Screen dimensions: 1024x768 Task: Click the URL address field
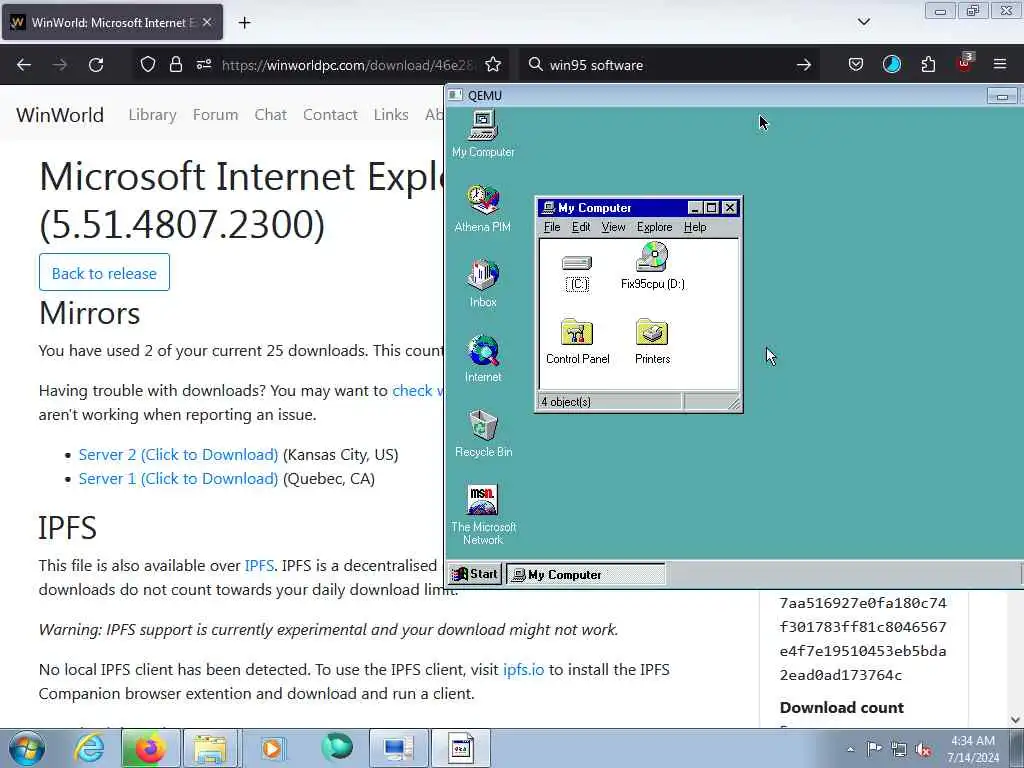pyautogui.click(x=348, y=65)
